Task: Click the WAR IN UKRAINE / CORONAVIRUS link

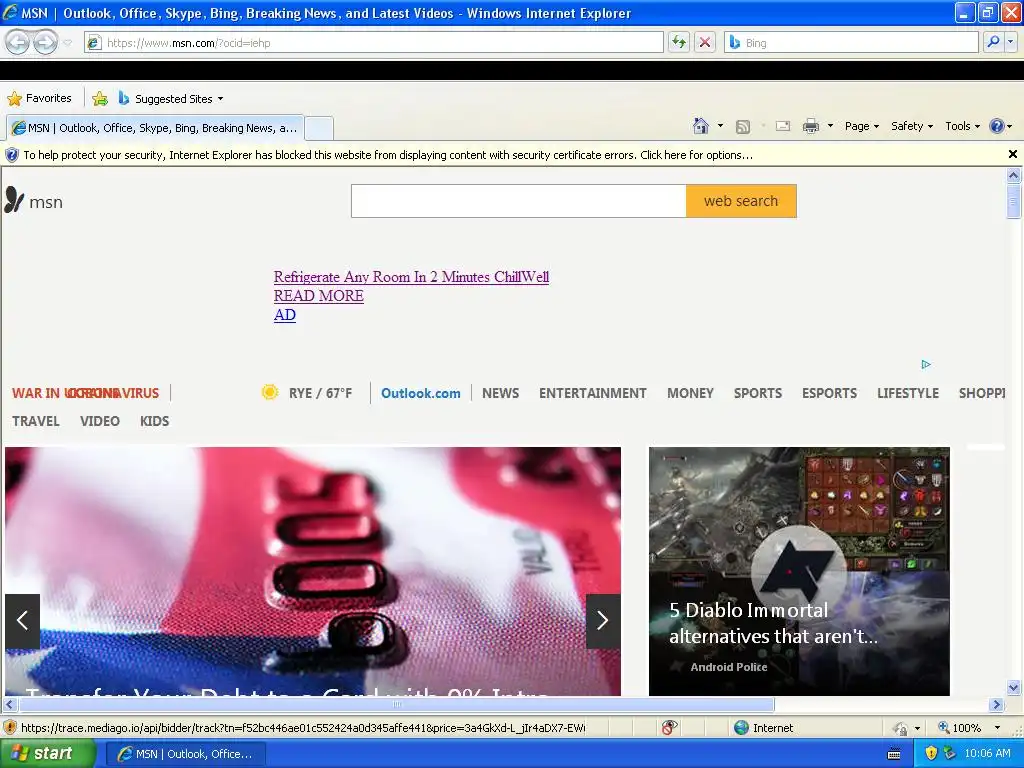Action: [x=85, y=393]
